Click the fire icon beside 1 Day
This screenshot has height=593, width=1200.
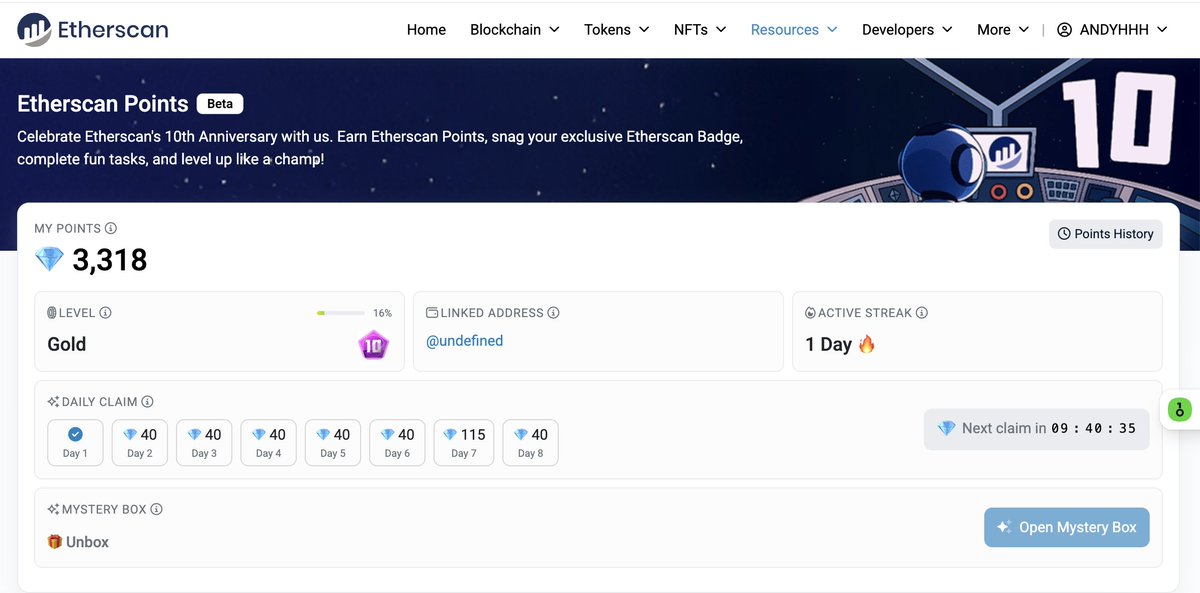(x=866, y=344)
